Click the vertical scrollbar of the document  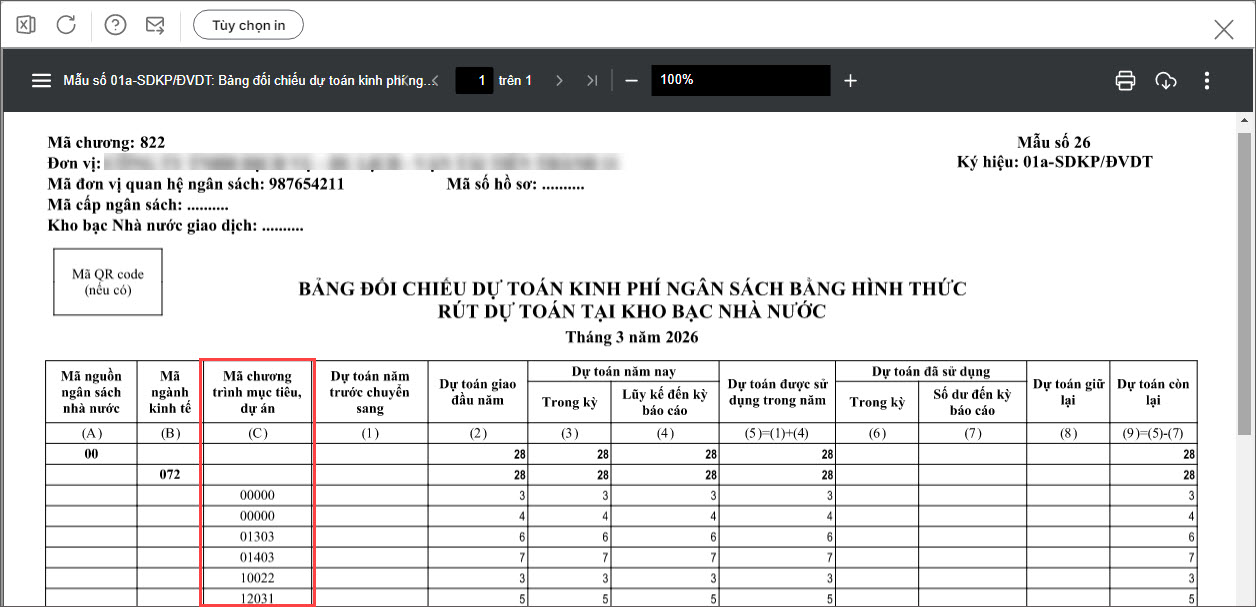(x=1244, y=280)
